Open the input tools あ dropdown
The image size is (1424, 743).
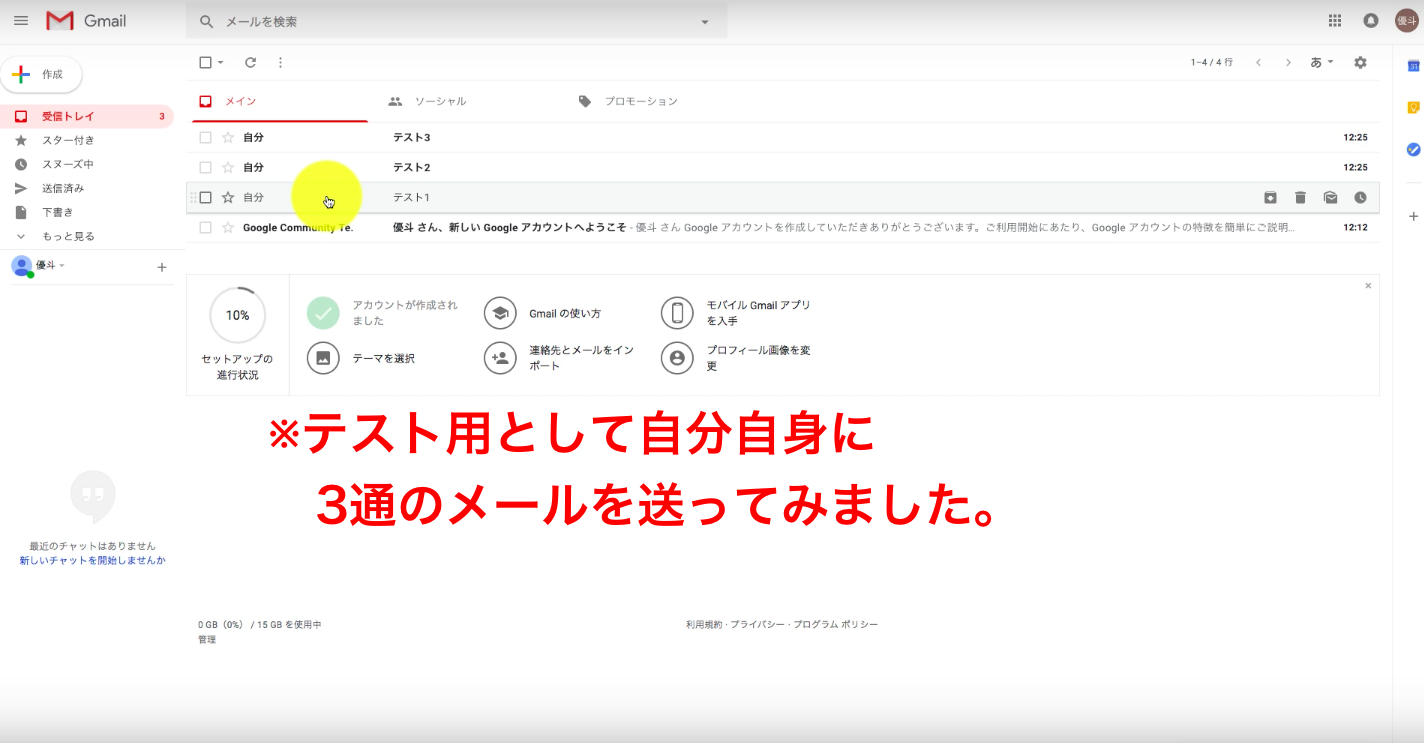pyautogui.click(x=1322, y=62)
